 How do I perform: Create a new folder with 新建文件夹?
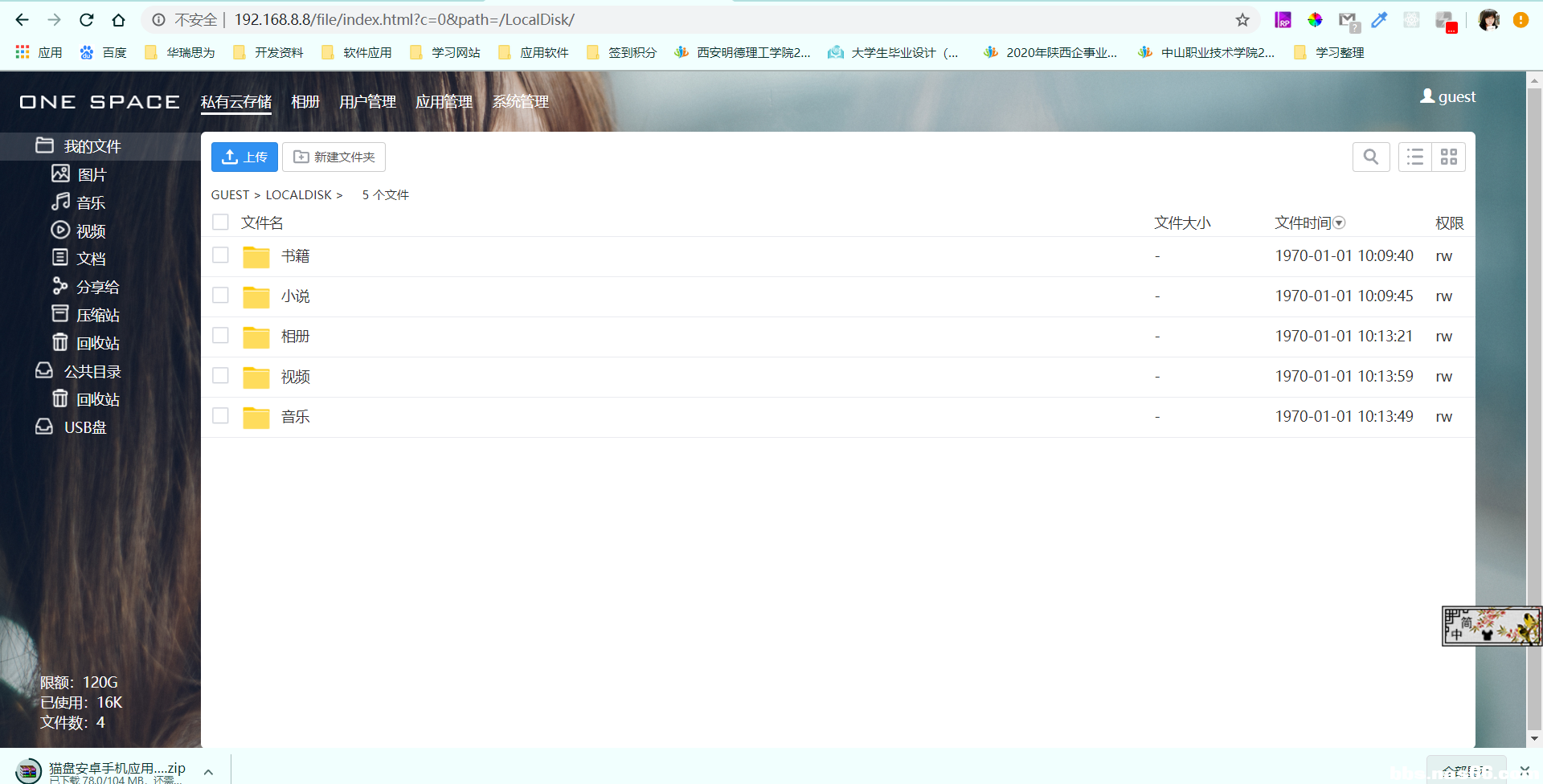point(334,157)
